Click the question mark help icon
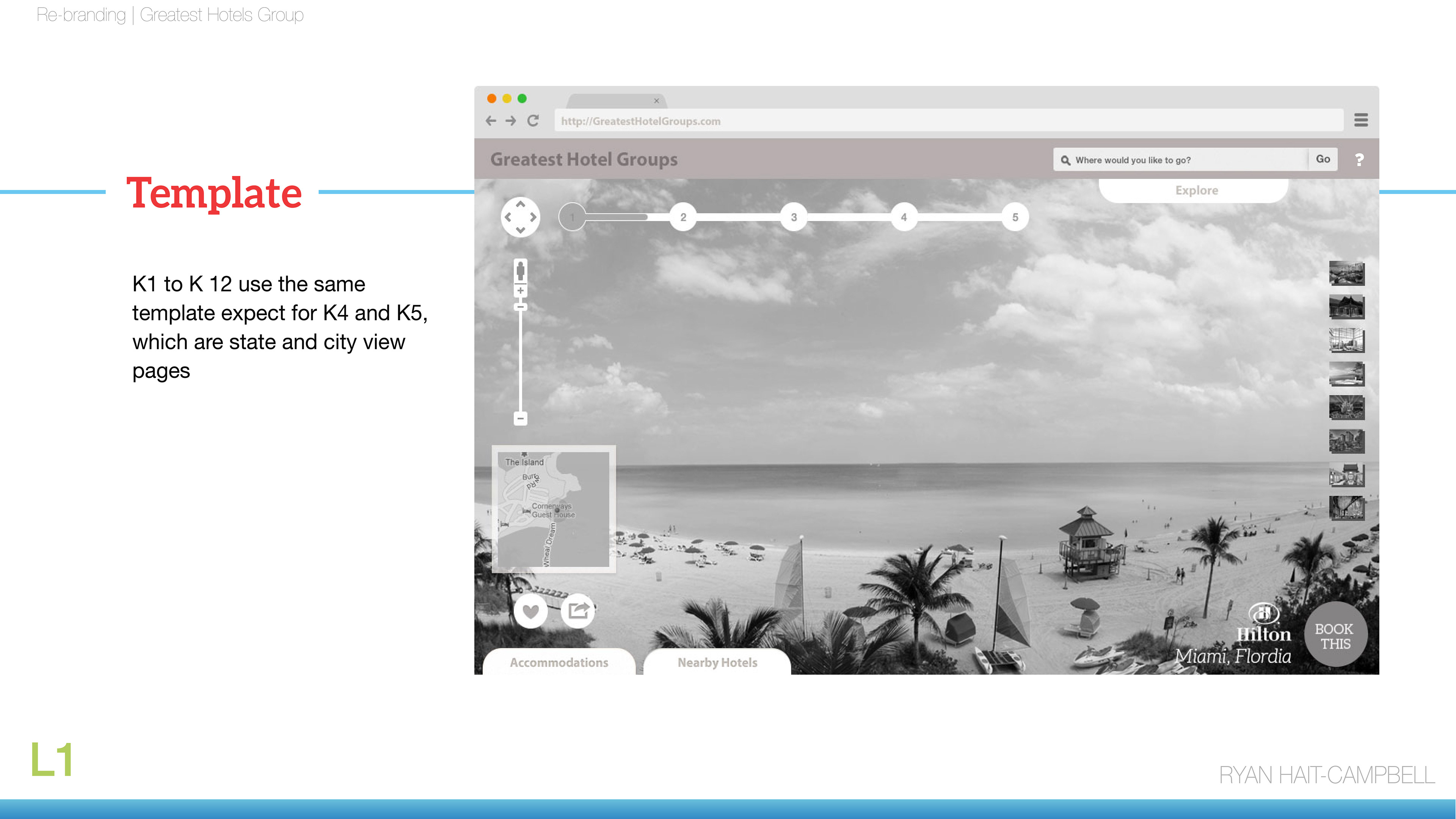Image resolution: width=1456 pixels, height=819 pixels. (x=1359, y=160)
